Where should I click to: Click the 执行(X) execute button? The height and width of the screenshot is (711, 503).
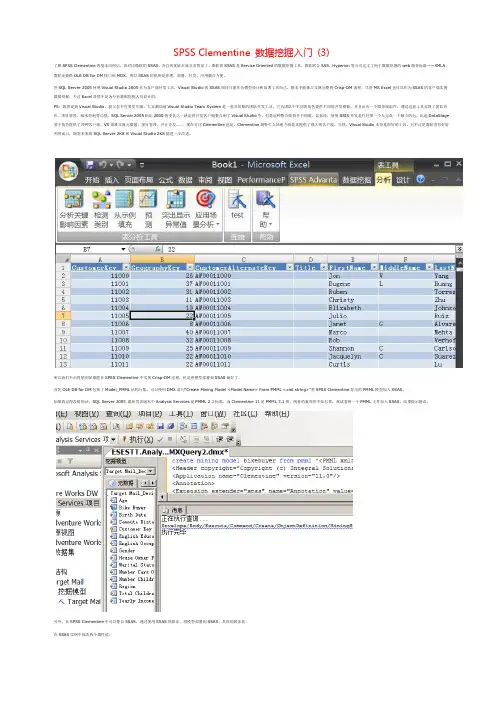point(138,439)
